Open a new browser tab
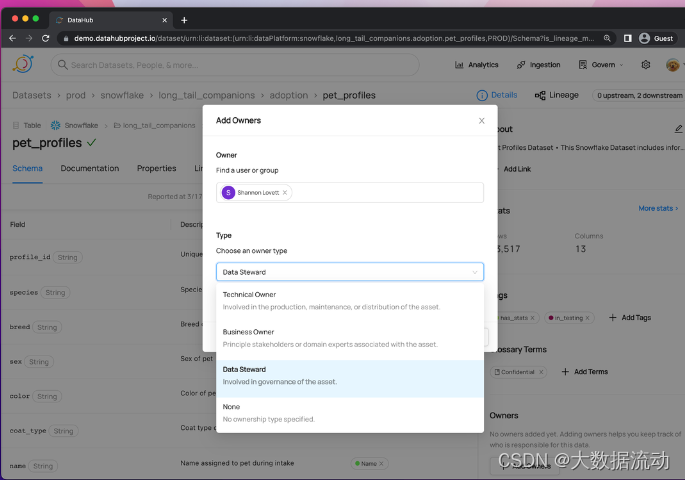This screenshot has height=480, width=685. tap(184, 20)
